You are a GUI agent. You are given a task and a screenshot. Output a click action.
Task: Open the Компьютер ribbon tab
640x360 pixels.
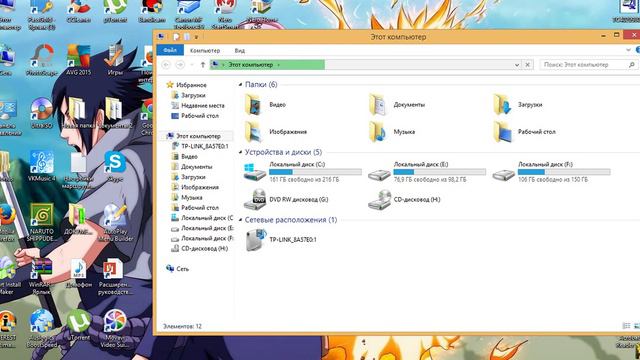click(x=205, y=50)
